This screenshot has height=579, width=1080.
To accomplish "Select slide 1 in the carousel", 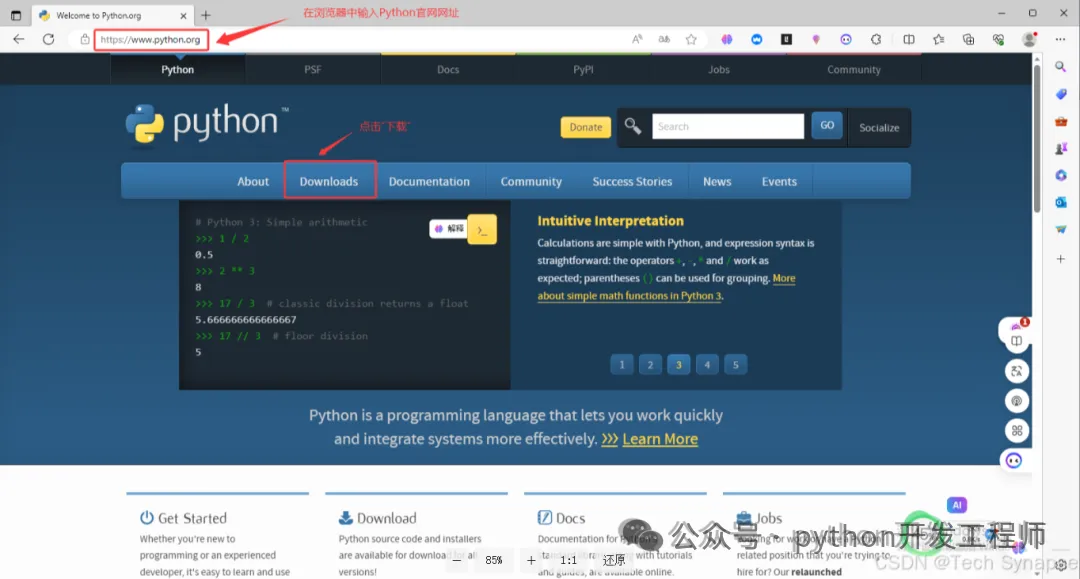I will tap(621, 365).
